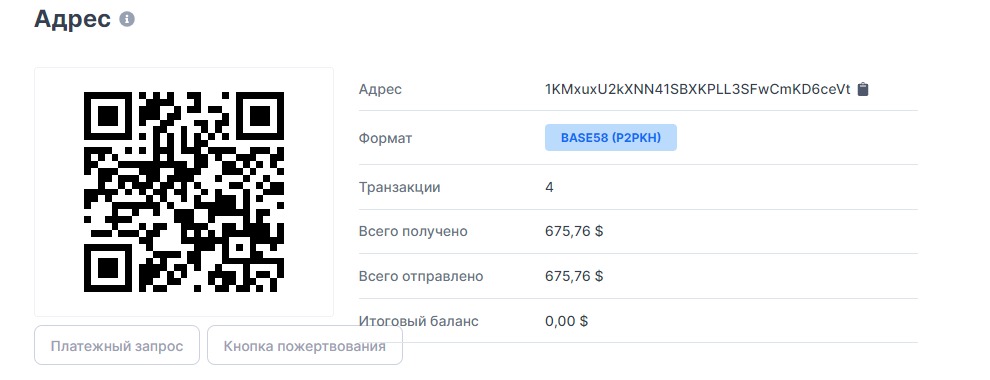Select the final balance 0,00 $
The height and width of the screenshot is (380, 990).
point(566,321)
